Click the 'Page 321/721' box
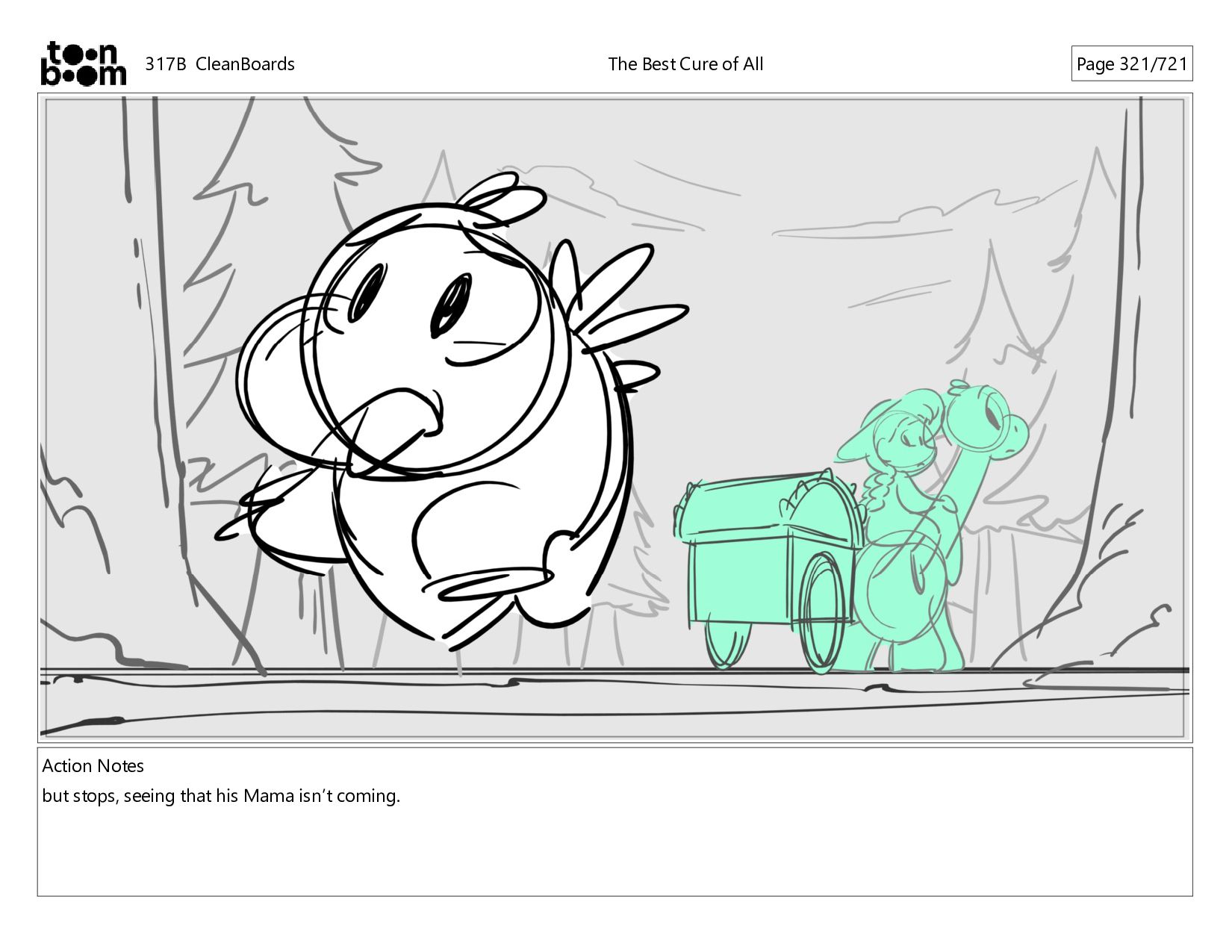This screenshot has height=952, width=1232. pyautogui.click(x=1131, y=64)
